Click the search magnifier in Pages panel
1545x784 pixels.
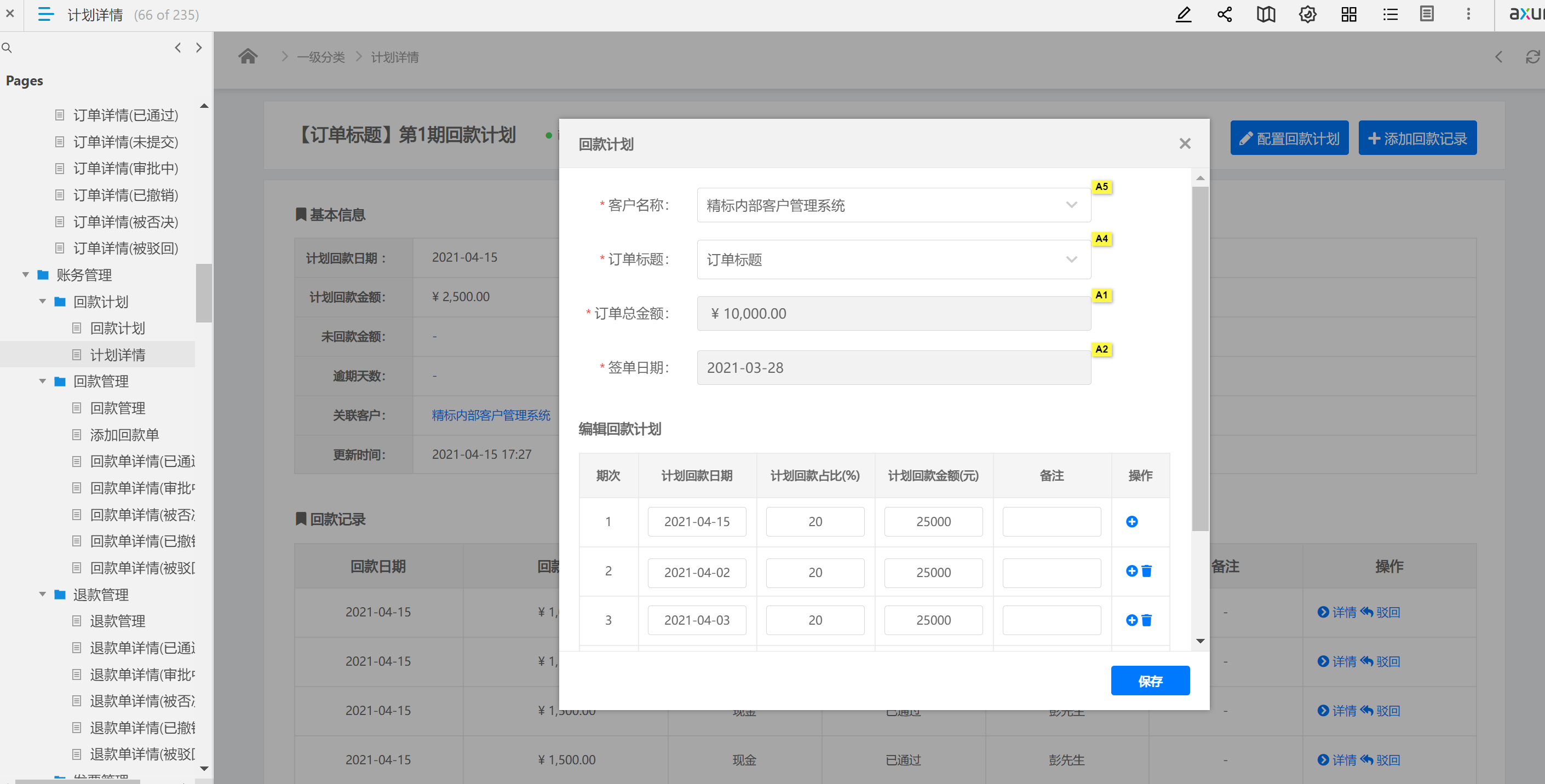(x=7, y=48)
